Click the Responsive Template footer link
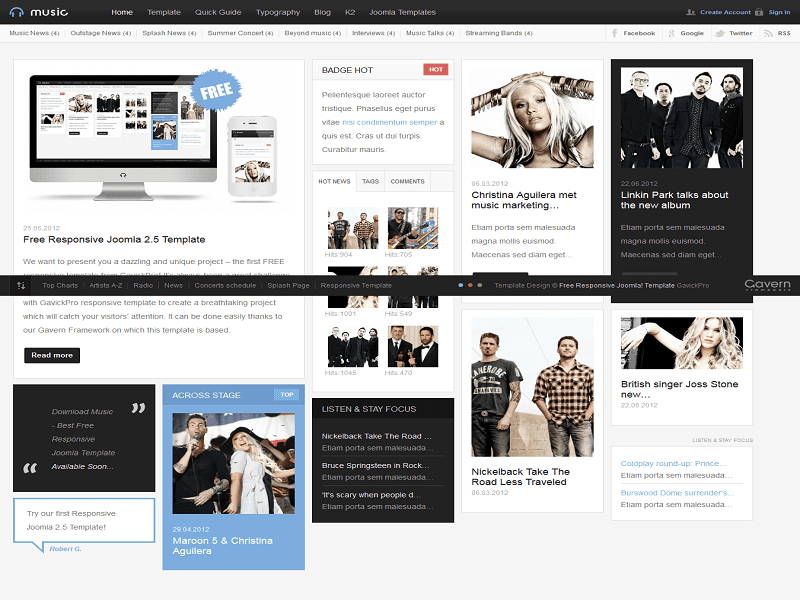800x600 pixels. pos(356,286)
